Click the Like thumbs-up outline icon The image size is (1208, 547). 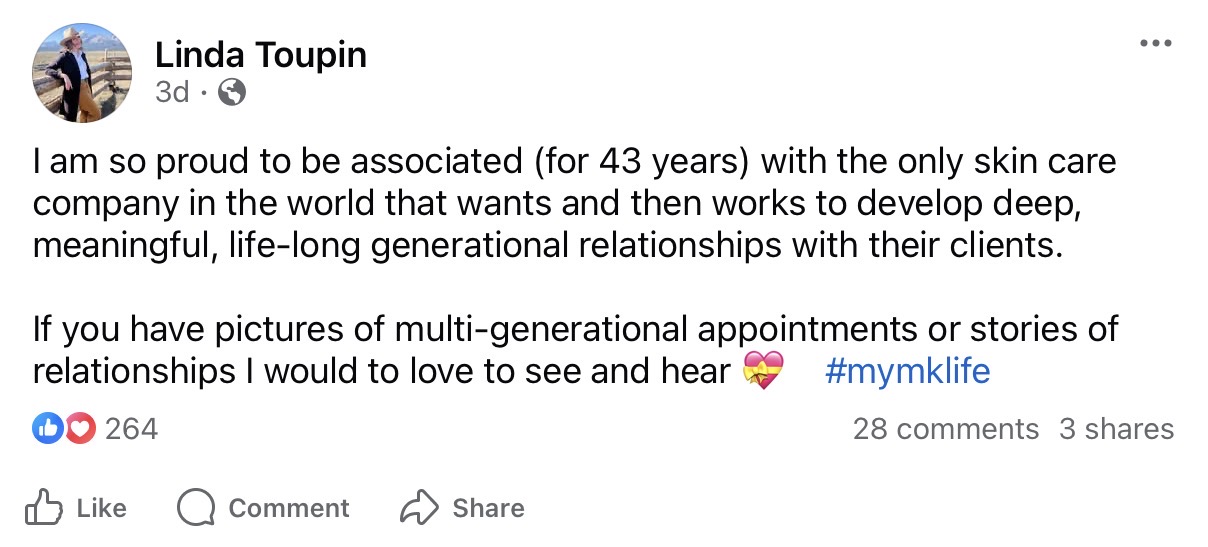click(x=44, y=508)
